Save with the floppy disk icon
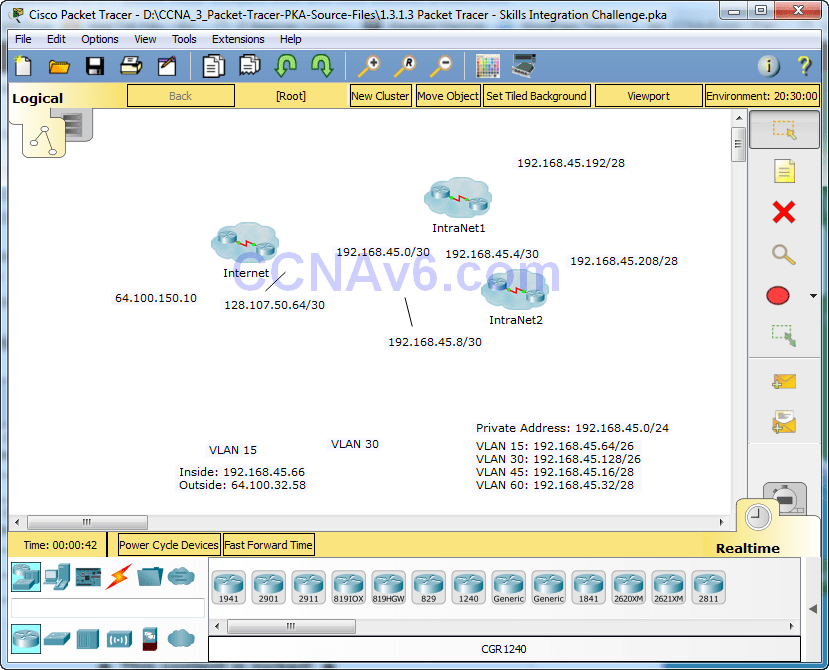The image size is (829, 670). click(x=95, y=66)
